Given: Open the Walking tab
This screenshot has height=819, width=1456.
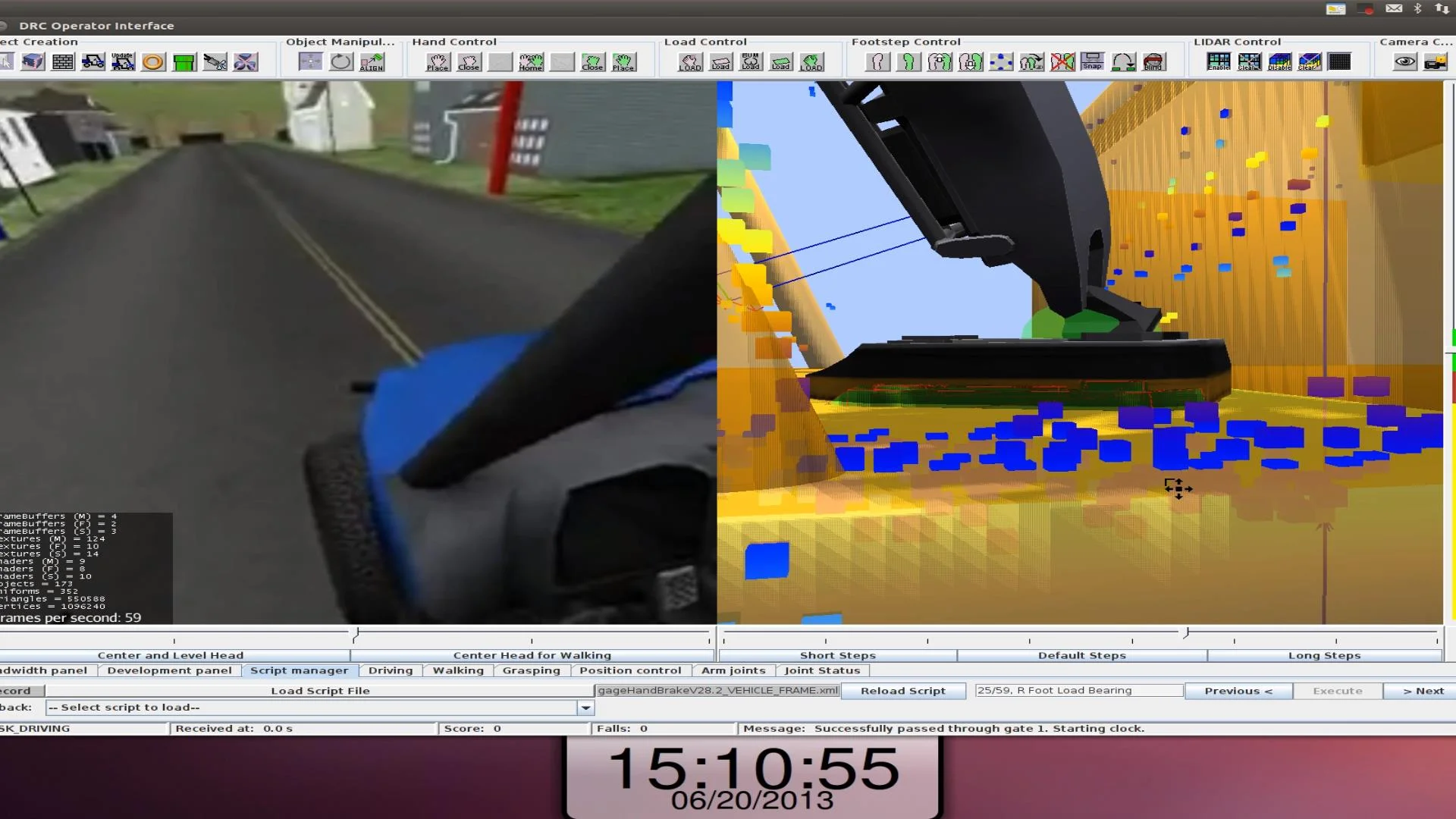Looking at the screenshot, I should (458, 670).
